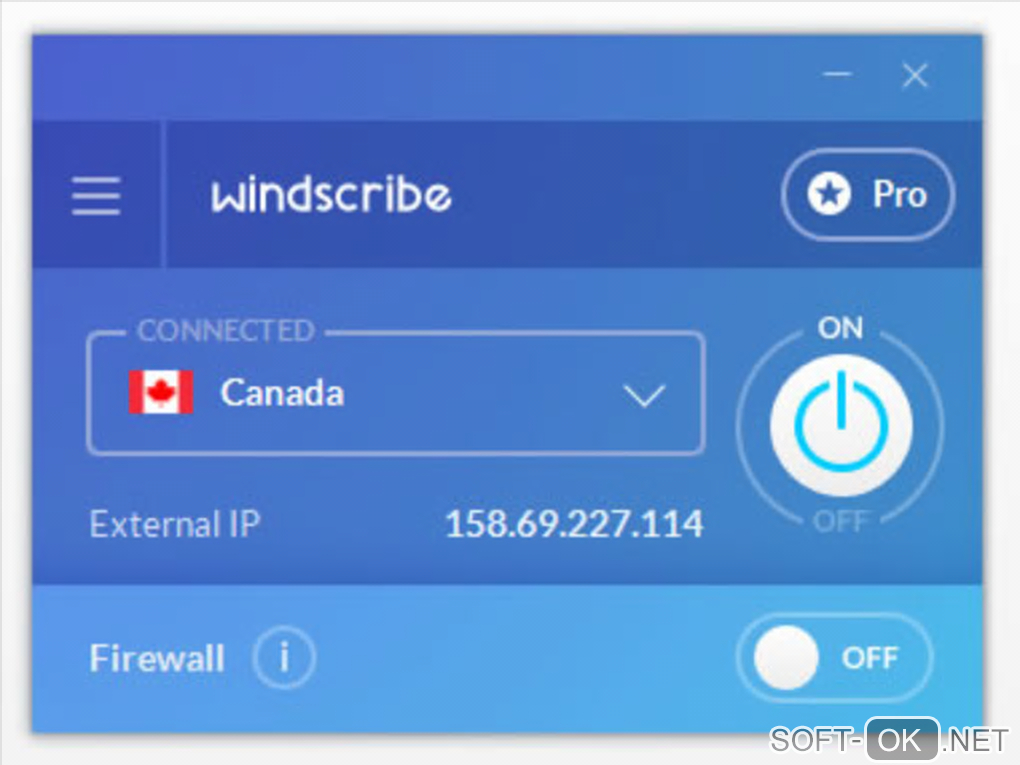Open the Canada location dropdown

pyautogui.click(x=396, y=394)
